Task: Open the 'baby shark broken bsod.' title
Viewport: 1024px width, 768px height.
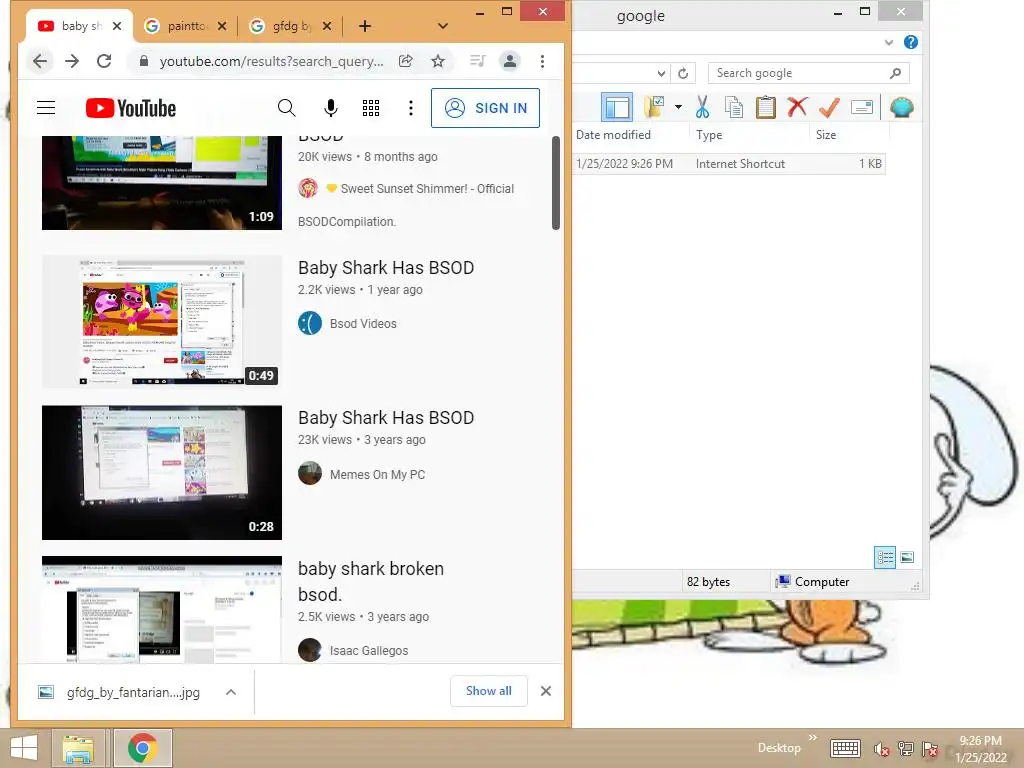Action: tap(371, 581)
